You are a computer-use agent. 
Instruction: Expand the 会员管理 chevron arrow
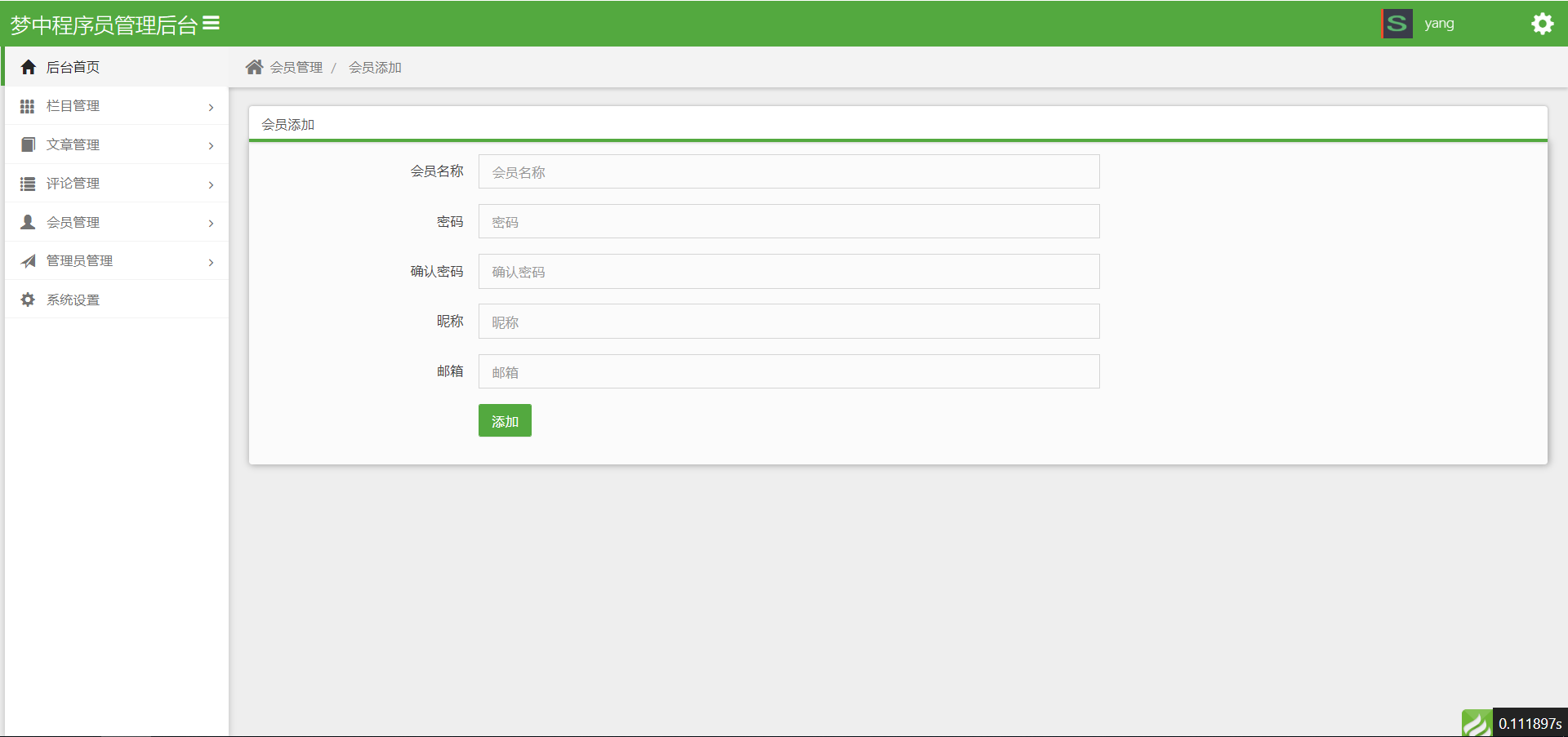pyautogui.click(x=211, y=223)
